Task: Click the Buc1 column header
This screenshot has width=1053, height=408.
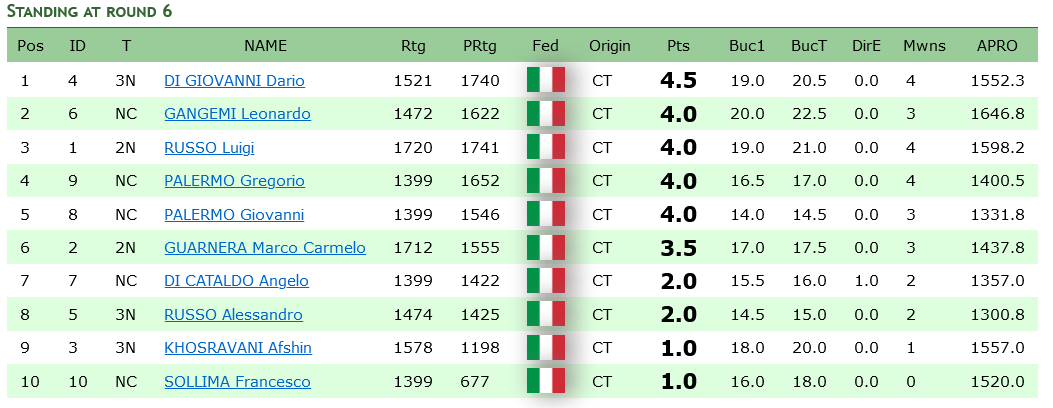Action: [747, 46]
